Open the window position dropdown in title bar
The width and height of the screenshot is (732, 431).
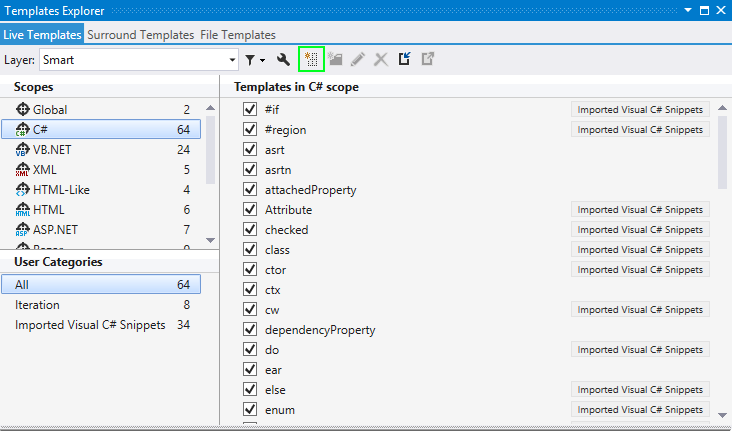(687, 11)
